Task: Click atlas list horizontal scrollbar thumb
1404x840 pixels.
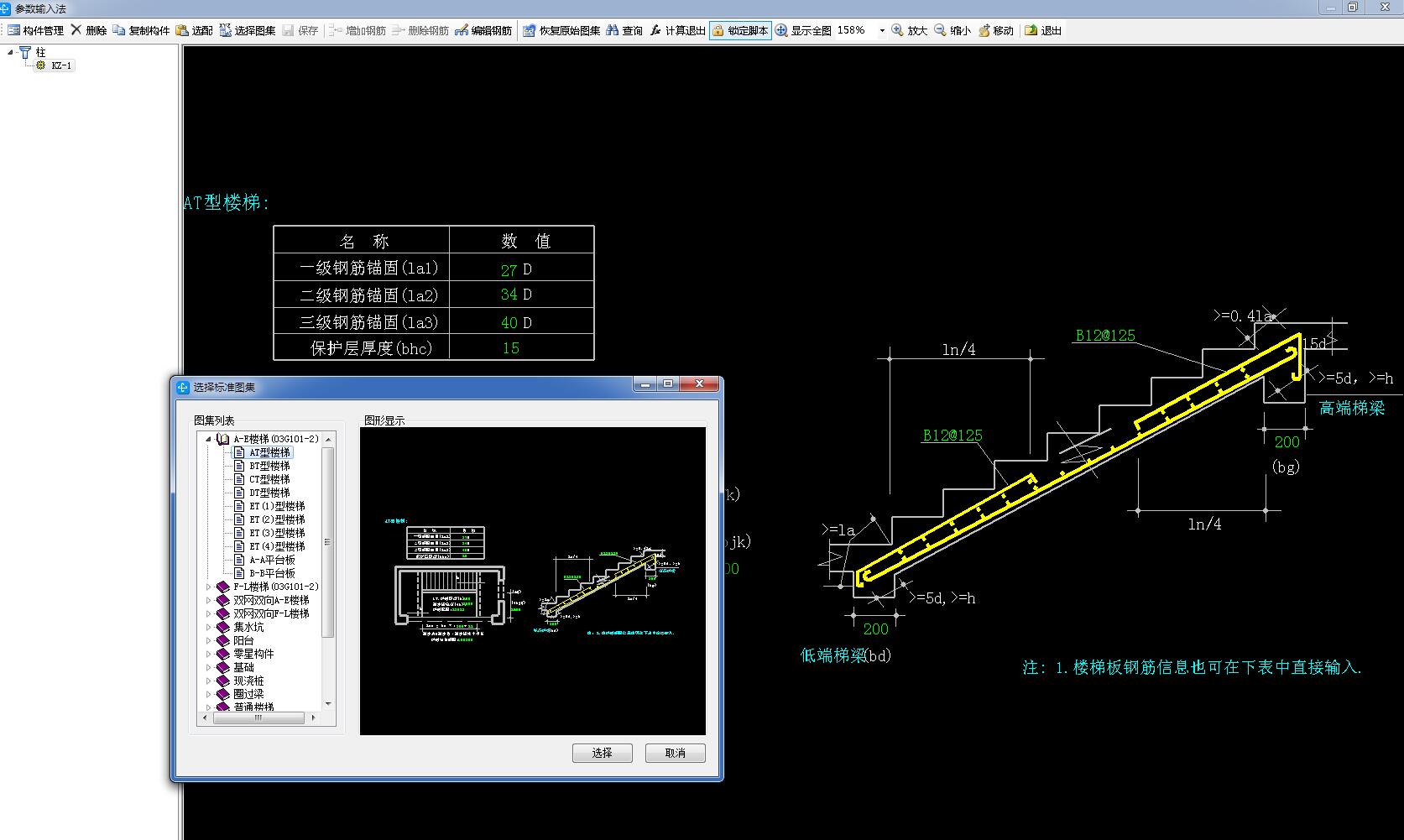Action: [258, 717]
